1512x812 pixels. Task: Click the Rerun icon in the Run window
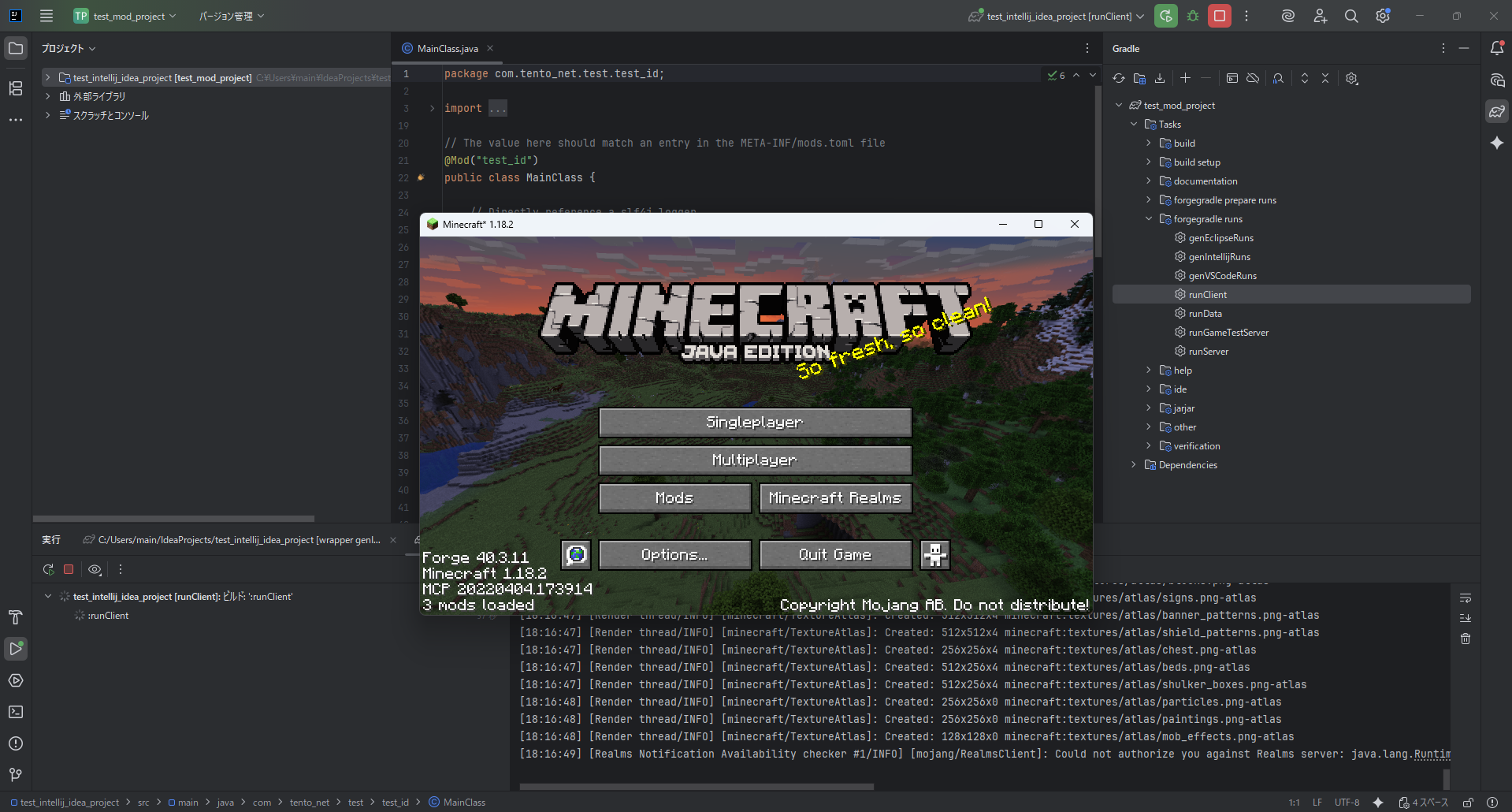point(48,568)
